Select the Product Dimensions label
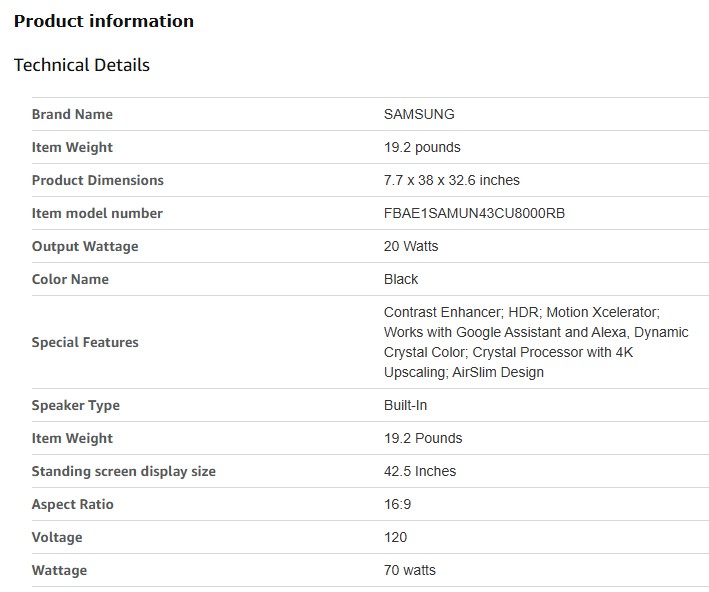 [97, 180]
